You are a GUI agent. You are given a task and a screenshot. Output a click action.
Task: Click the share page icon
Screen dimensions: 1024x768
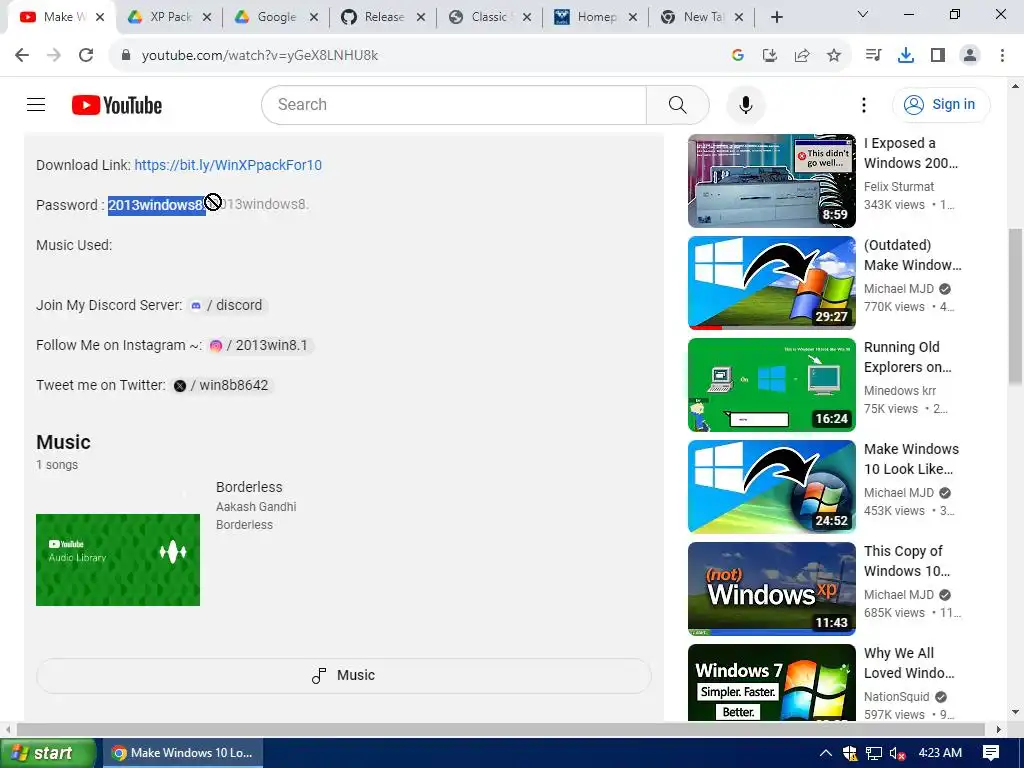(x=802, y=56)
